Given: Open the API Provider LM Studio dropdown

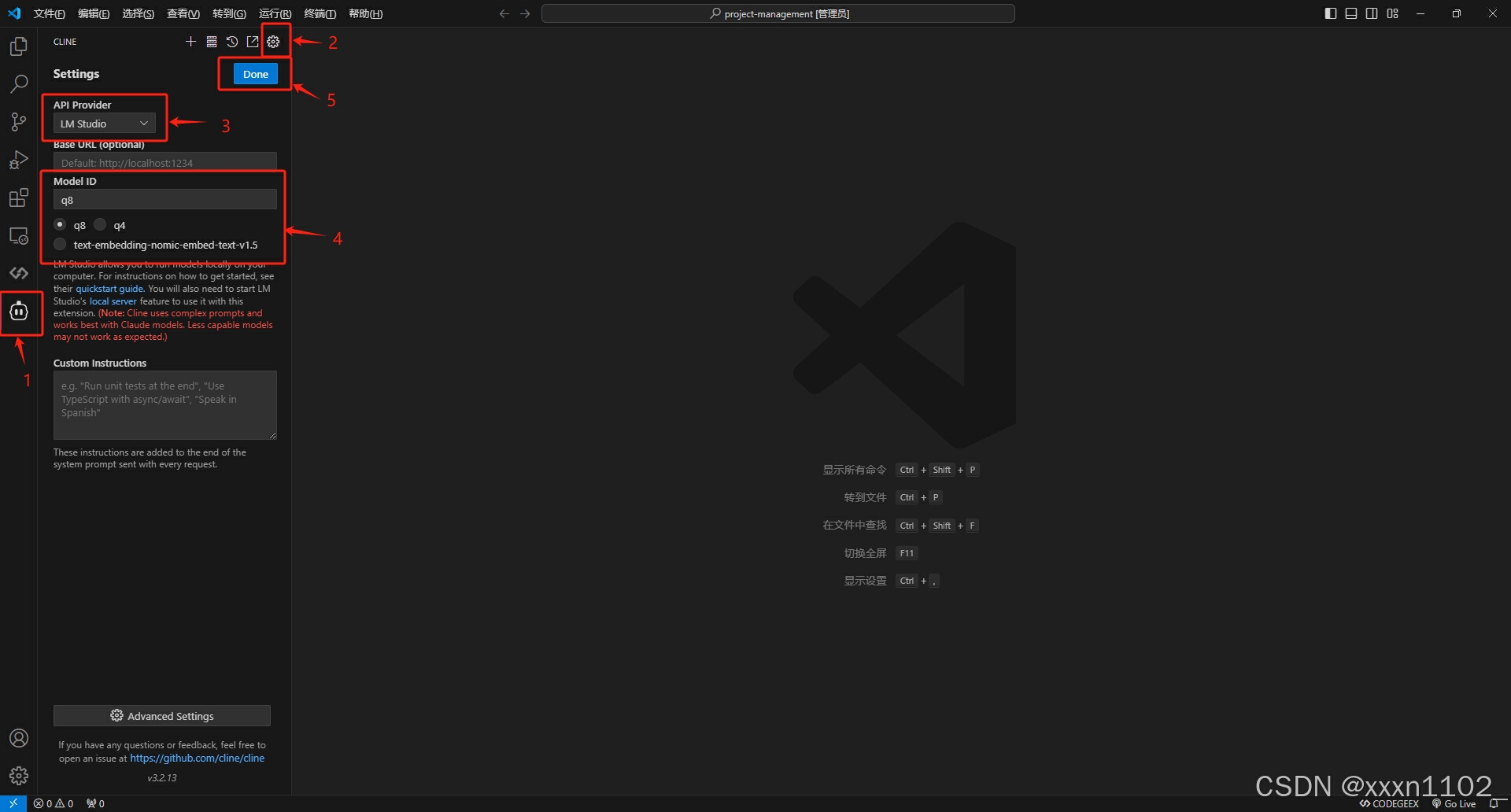Looking at the screenshot, I should tap(105, 124).
